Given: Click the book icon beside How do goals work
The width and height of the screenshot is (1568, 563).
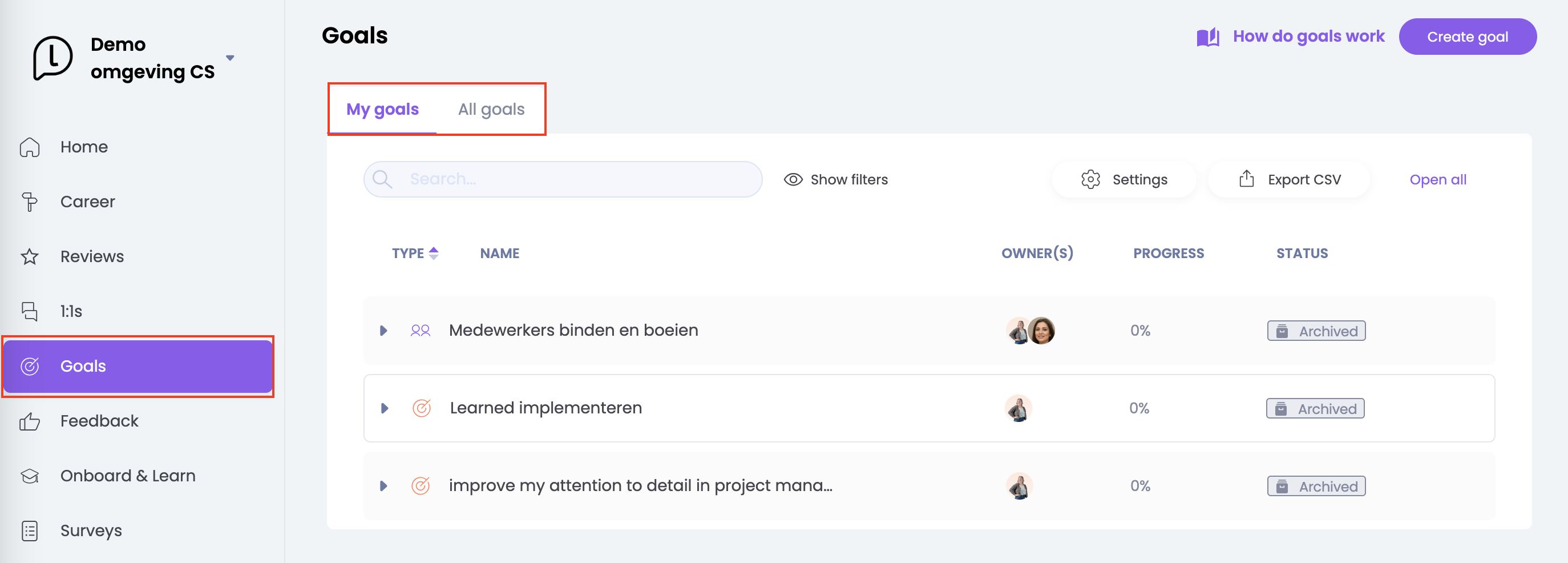Looking at the screenshot, I should coord(1207,37).
